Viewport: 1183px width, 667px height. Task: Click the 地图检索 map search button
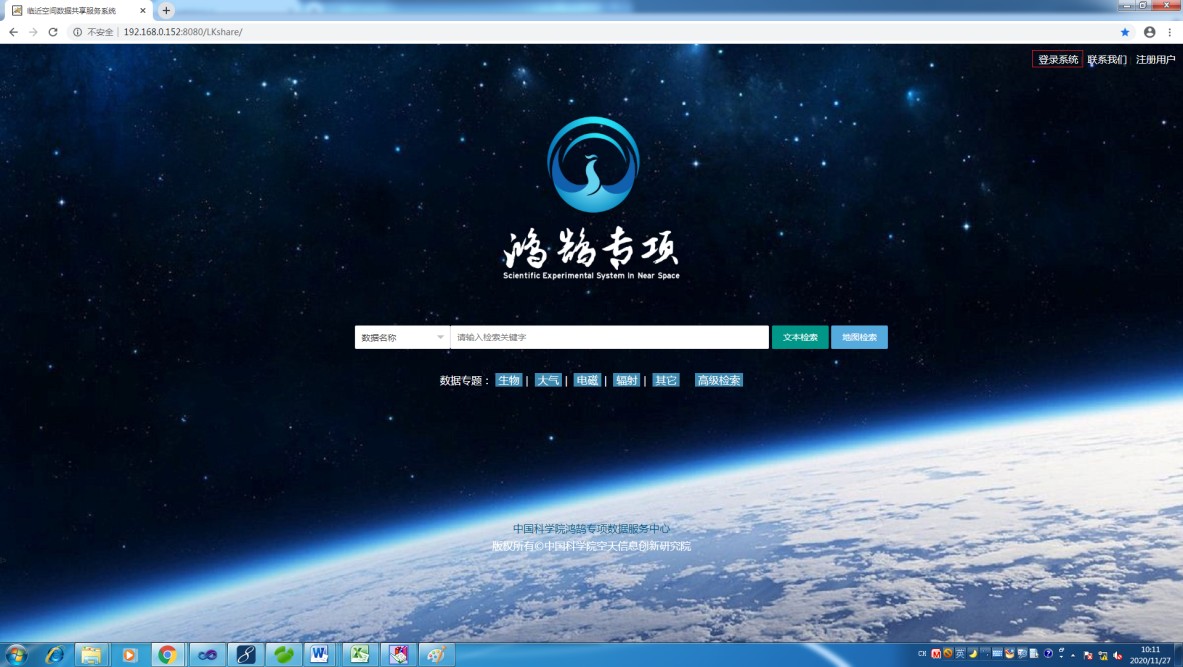(858, 337)
